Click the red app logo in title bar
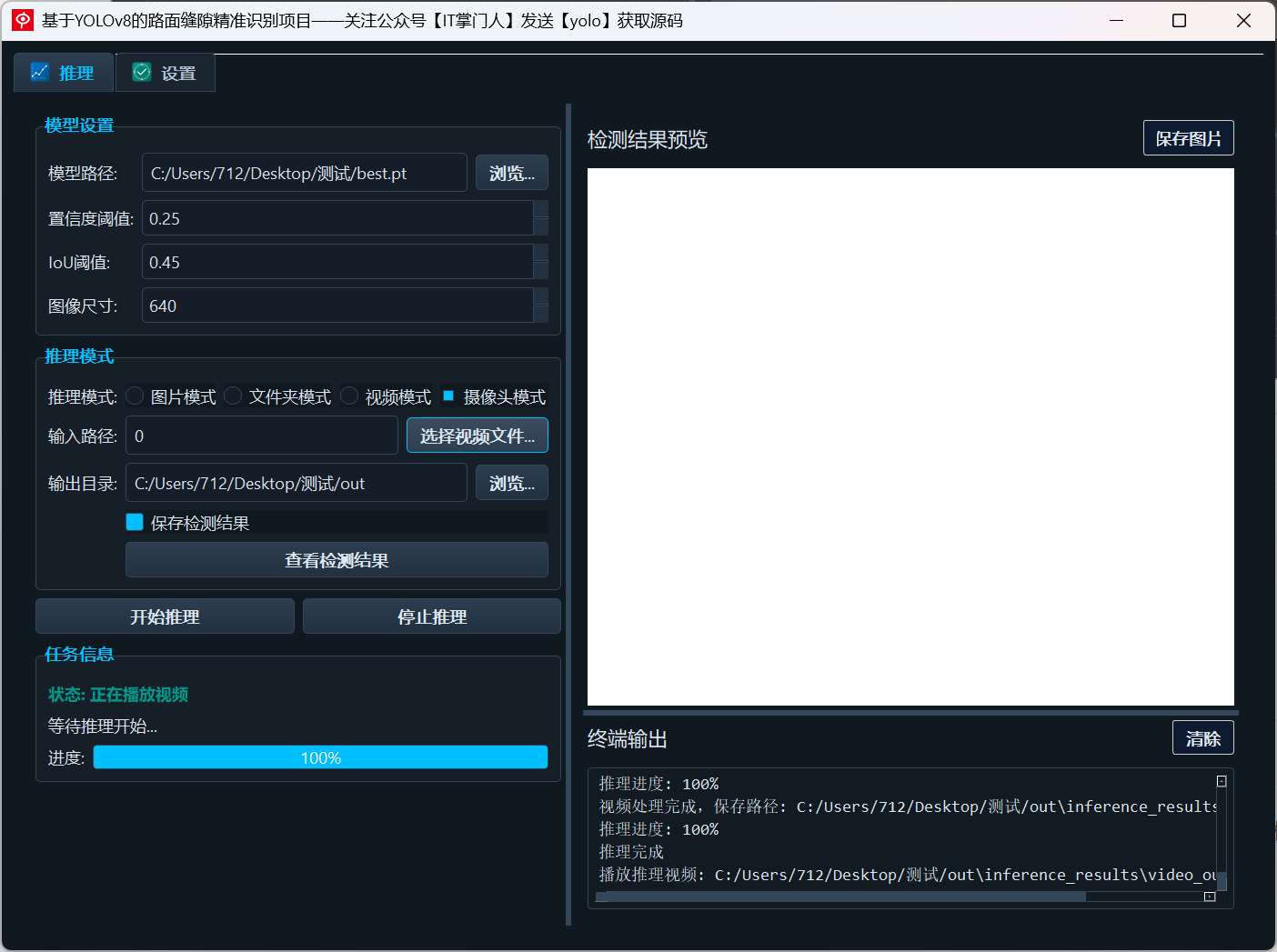The width and height of the screenshot is (1277, 952). (23, 20)
